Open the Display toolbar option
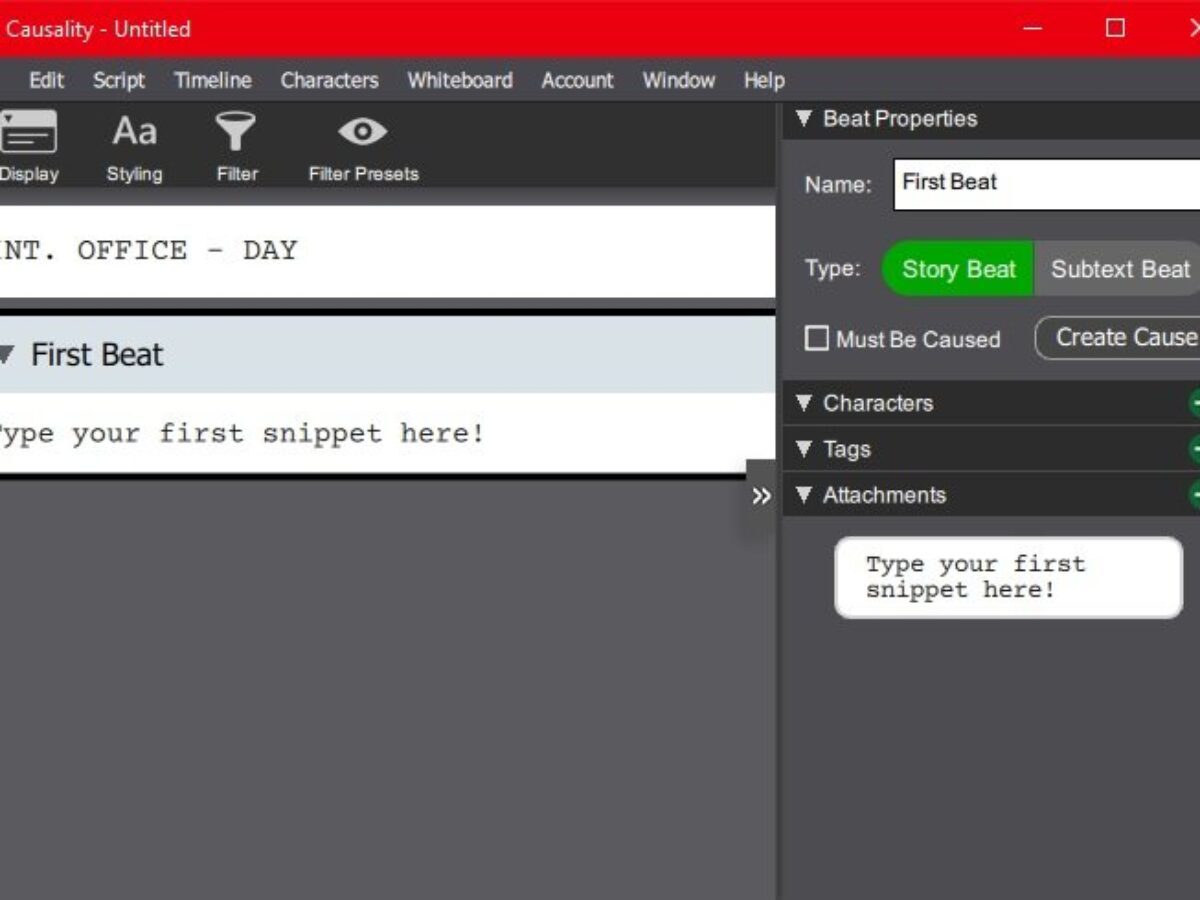 point(28,147)
